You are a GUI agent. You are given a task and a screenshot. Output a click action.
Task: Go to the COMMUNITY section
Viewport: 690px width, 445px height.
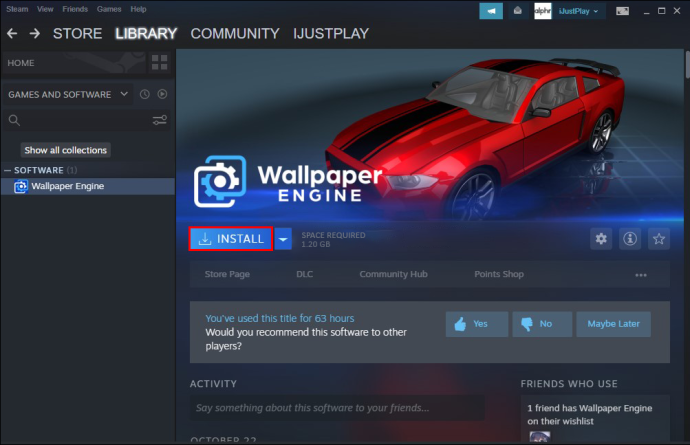[235, 33]
